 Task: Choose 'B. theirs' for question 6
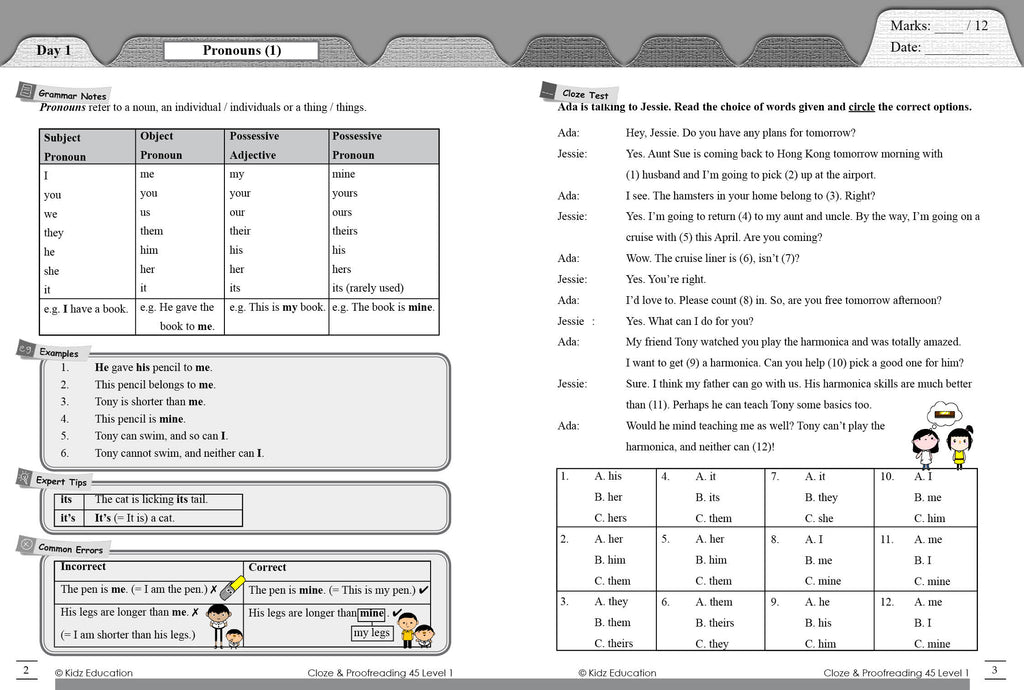714,623
